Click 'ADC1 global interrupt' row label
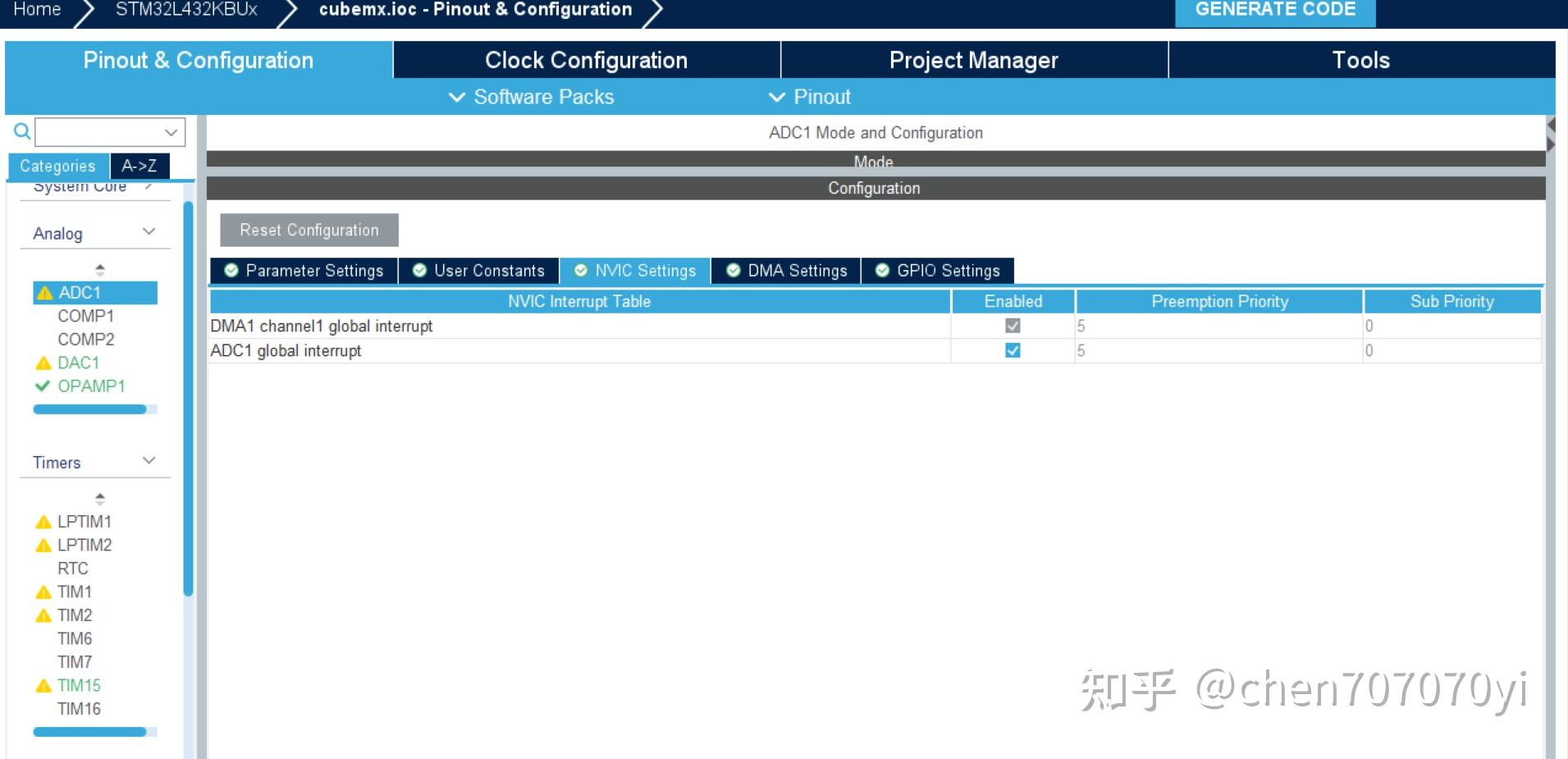Screen dimensions: 1568x759 286,350
